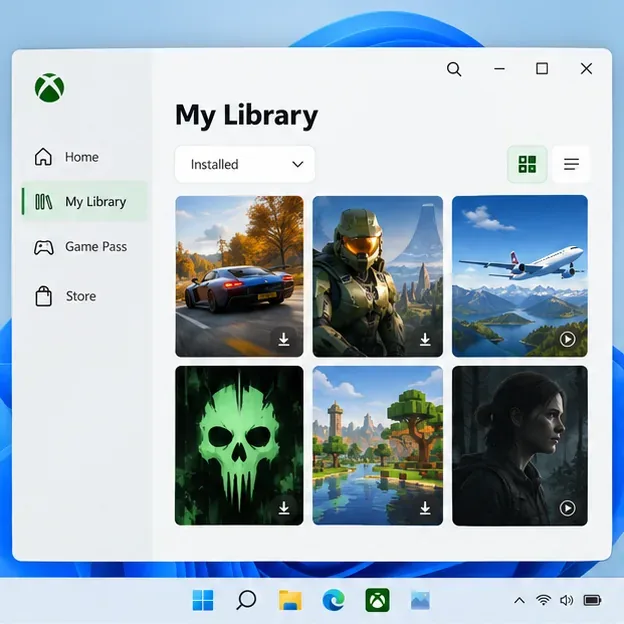
Task: Minimize the Xbox window
Action: coord(499,69)
